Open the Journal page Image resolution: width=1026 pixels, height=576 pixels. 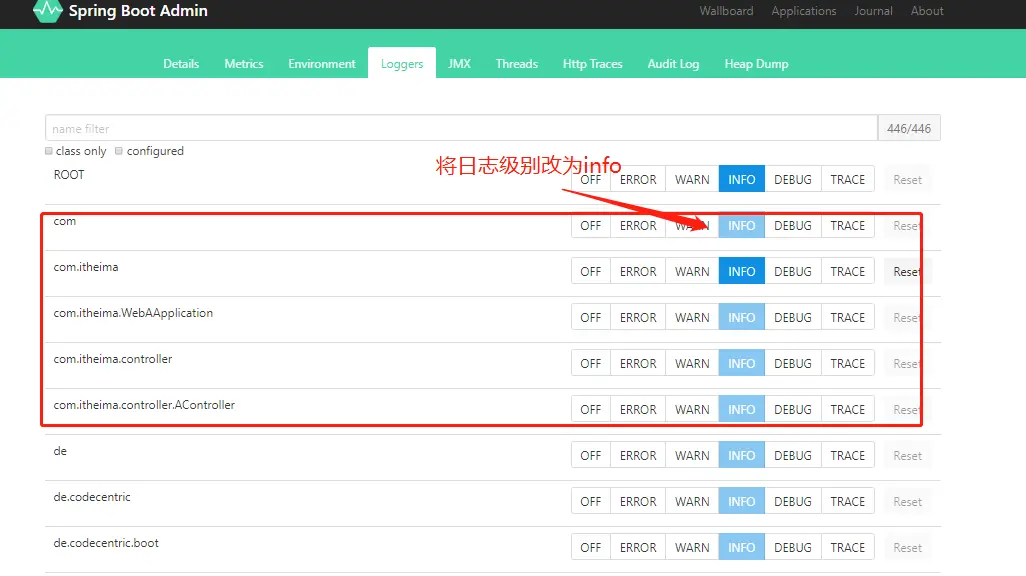point(873,11)
